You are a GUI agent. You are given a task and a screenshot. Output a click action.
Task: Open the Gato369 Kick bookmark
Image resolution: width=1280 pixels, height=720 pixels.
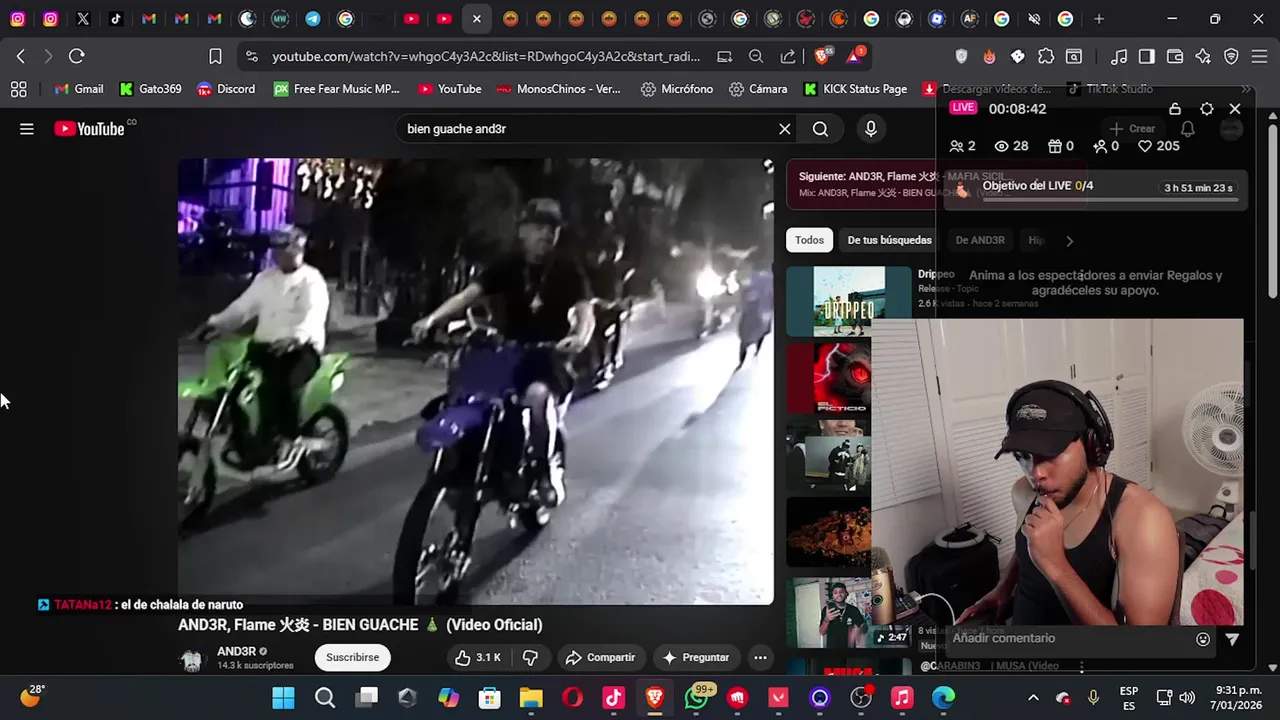(x=150, y=89)
